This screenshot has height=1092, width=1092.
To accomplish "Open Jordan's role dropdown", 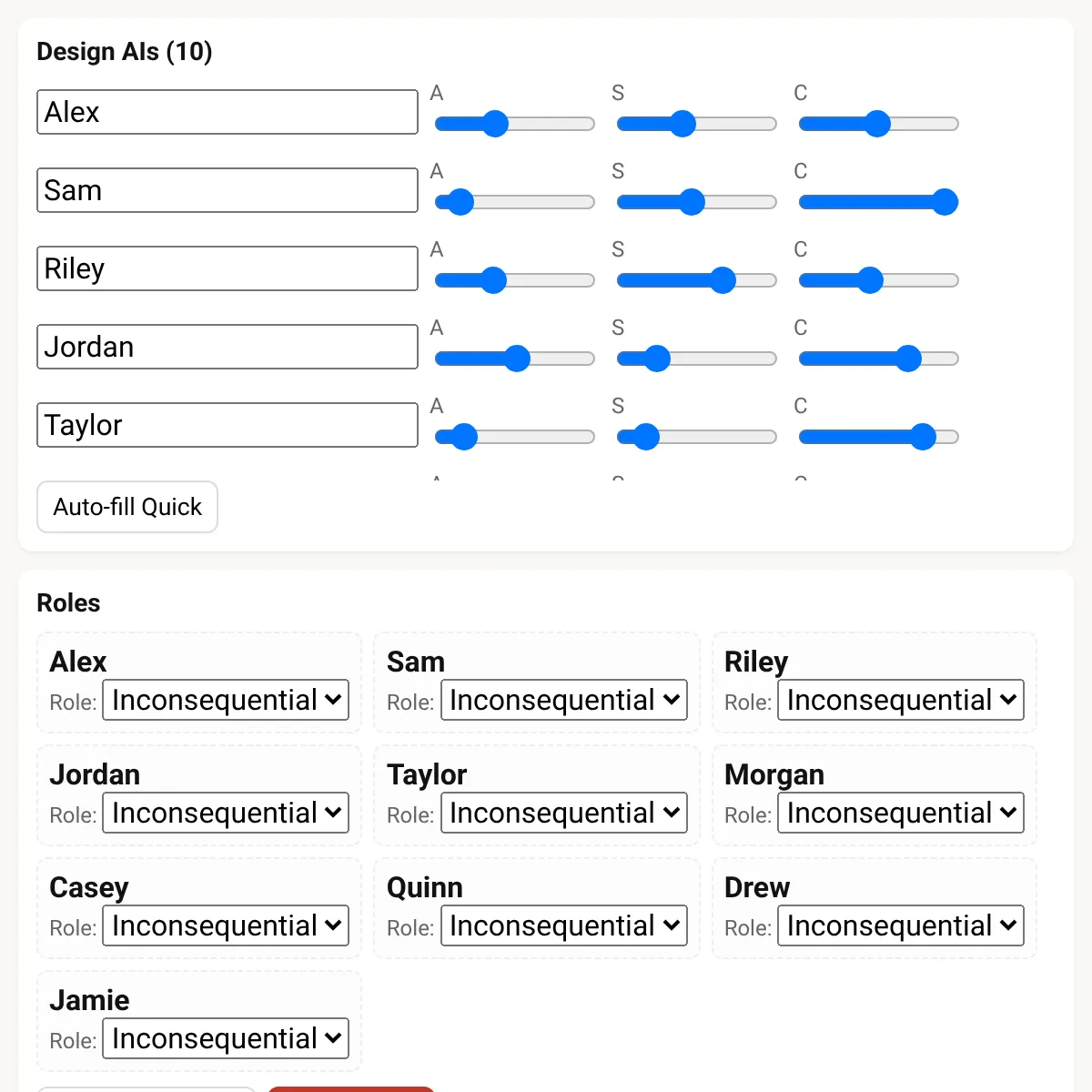I will pyautogui.click(x=226, y=813).
